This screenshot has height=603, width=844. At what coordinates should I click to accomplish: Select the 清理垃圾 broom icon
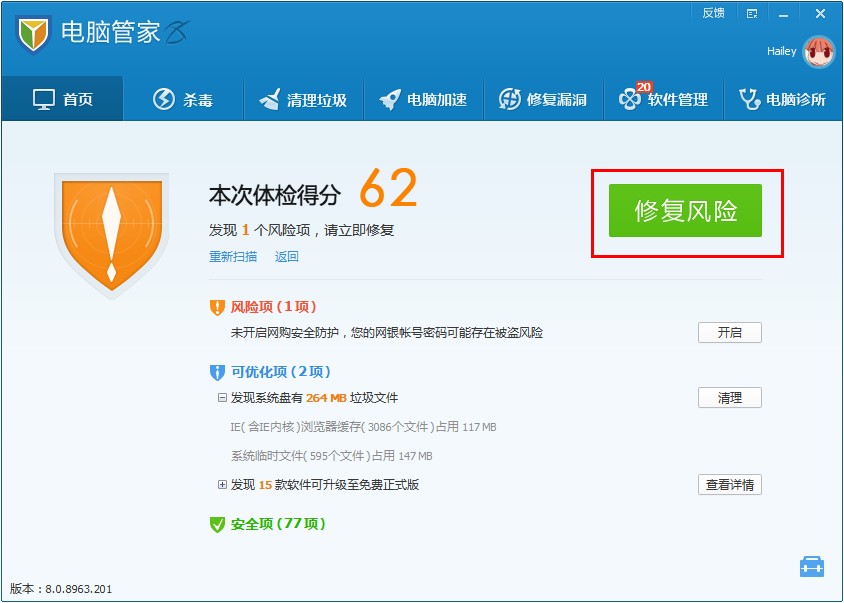click(270, 99)
